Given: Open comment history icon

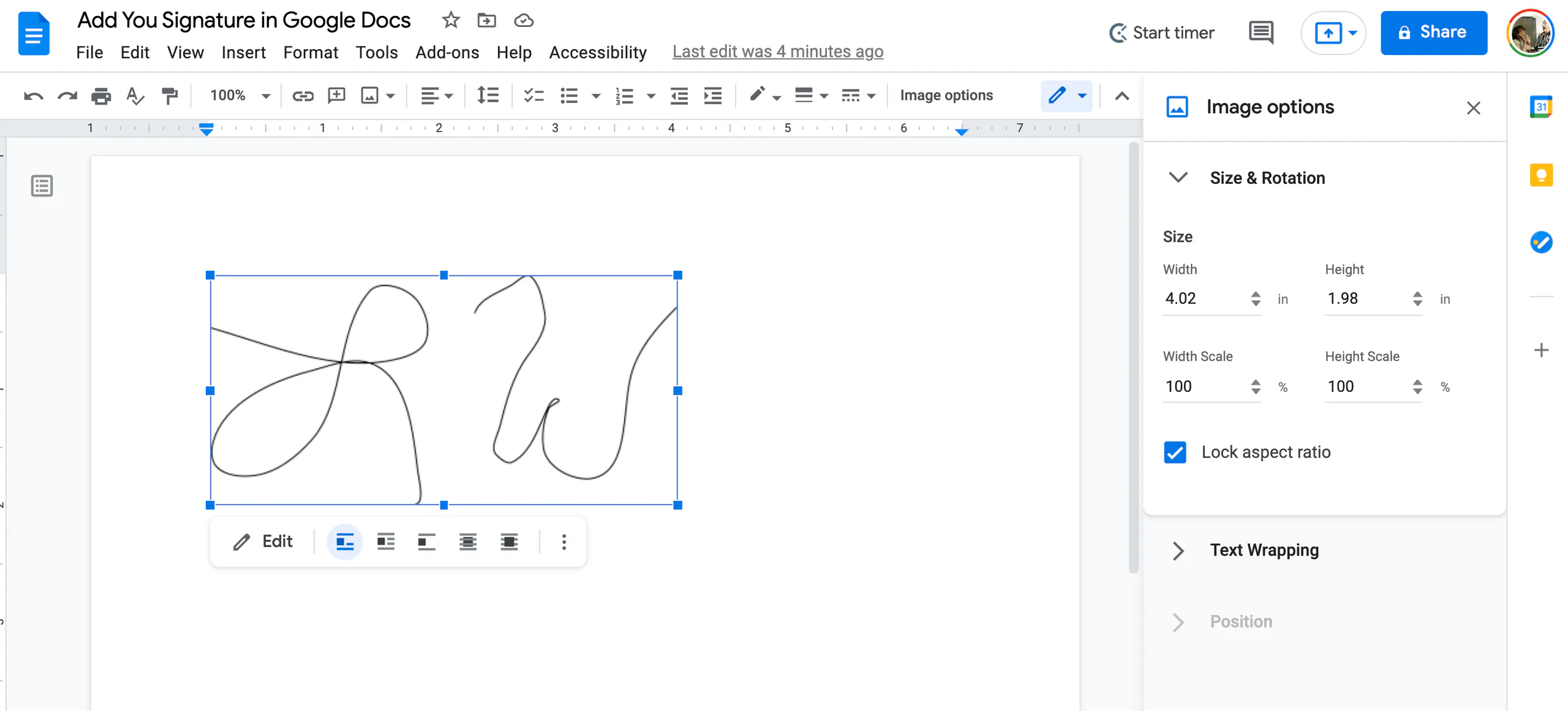Looking at the screenshot, I should coord(1261,32).
